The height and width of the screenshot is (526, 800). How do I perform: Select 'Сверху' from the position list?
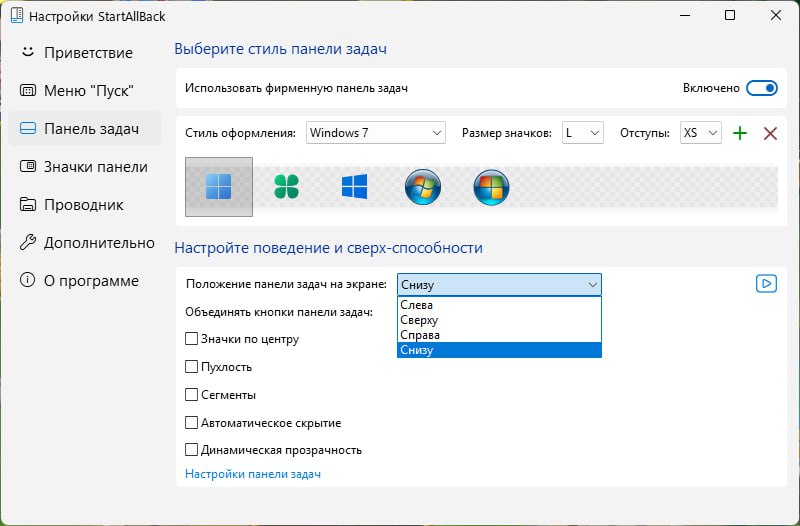[x=419, y=320]
